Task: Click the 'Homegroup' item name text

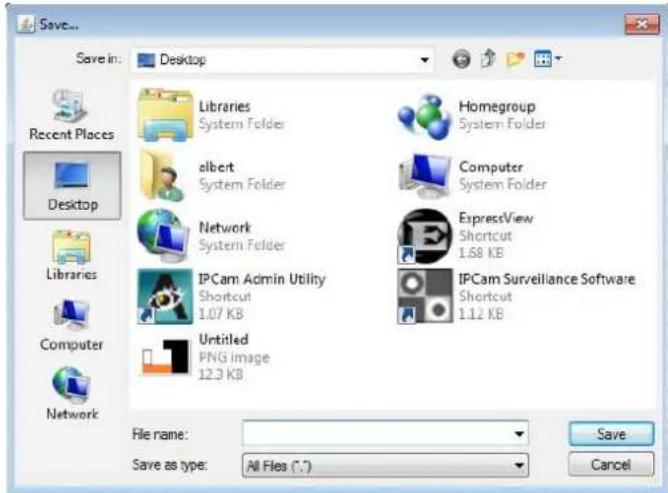Action: click(497, 106)
